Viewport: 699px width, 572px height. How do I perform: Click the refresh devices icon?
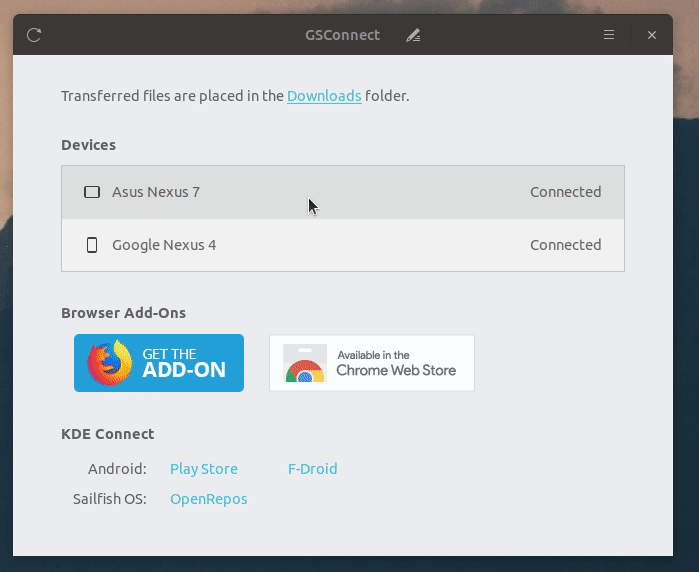(x=34, y=35)
